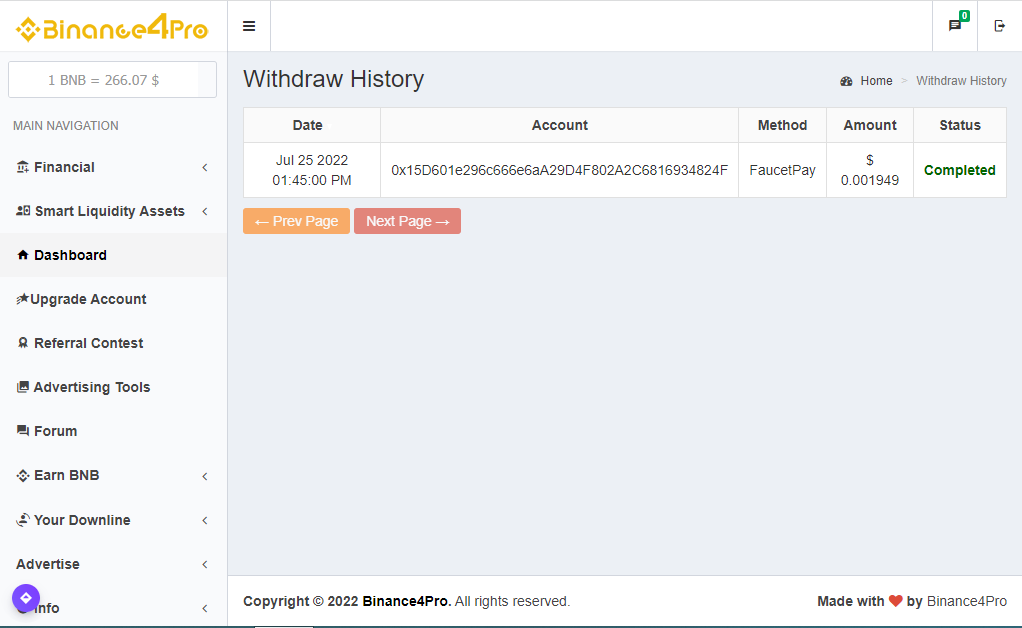Select Referral Contest in sidebar
Image resolution: width=1022 pixels, height=628 pixels.
88,343
